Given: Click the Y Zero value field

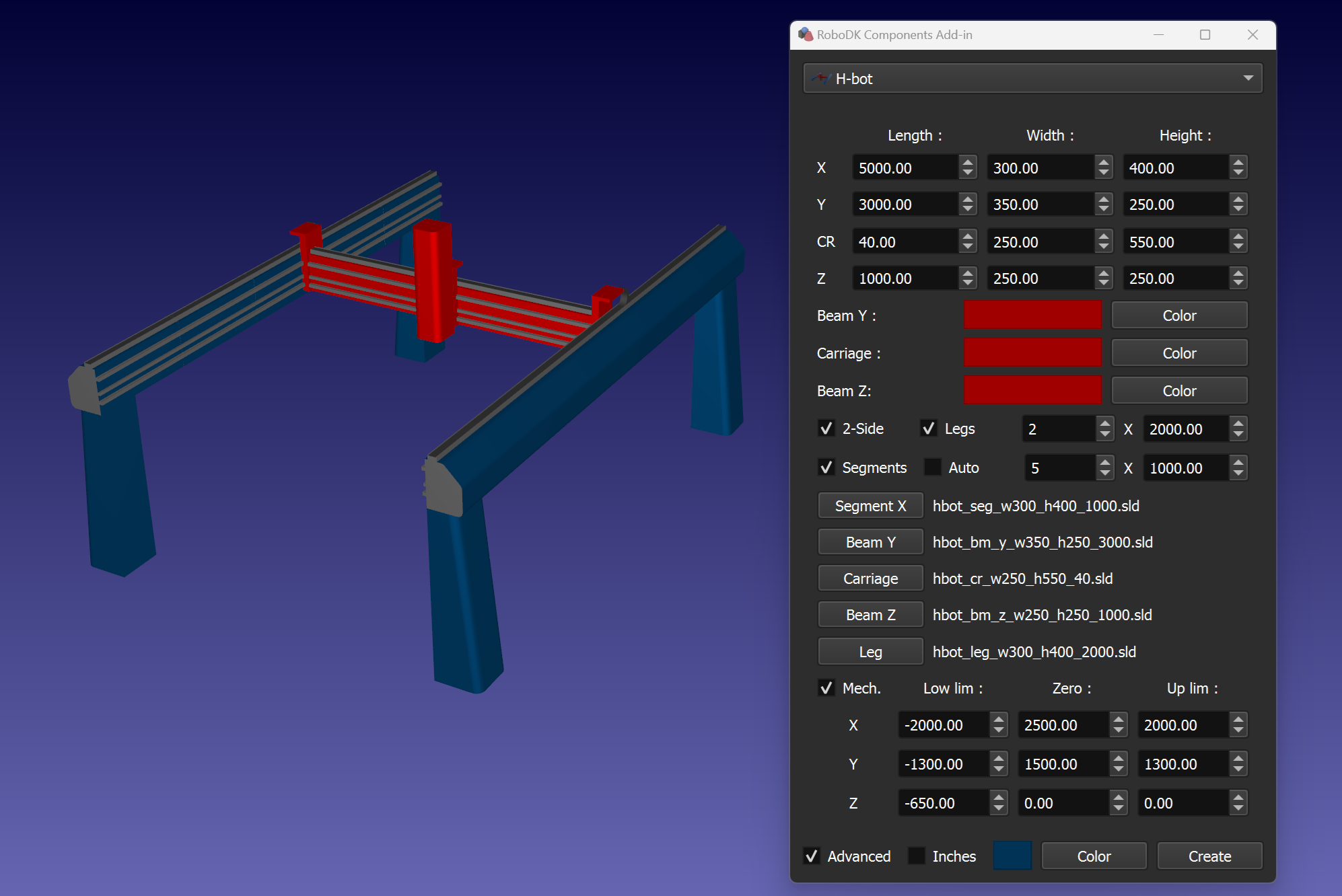Looking at the screenshot, I should click(x=1061, y=764).
